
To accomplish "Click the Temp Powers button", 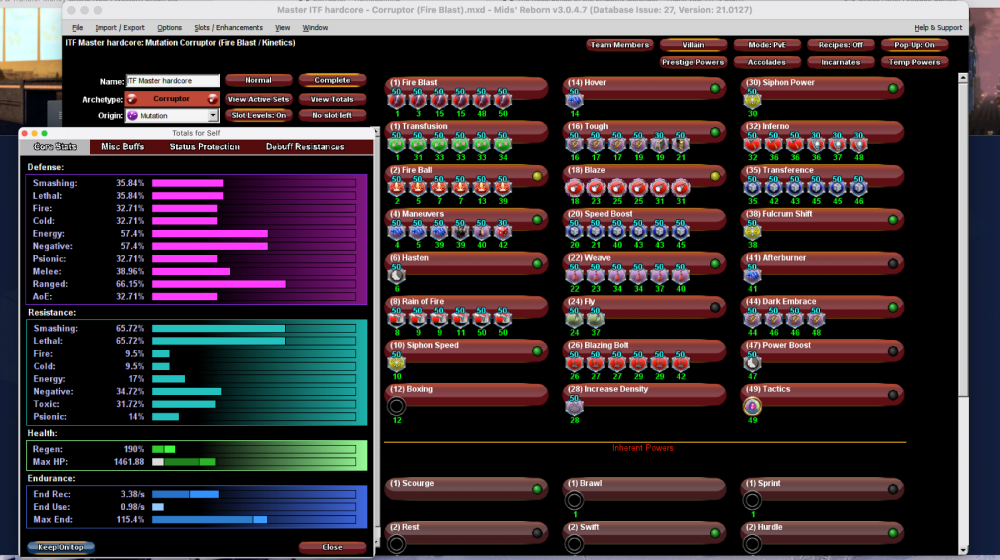I will [915, 62].
